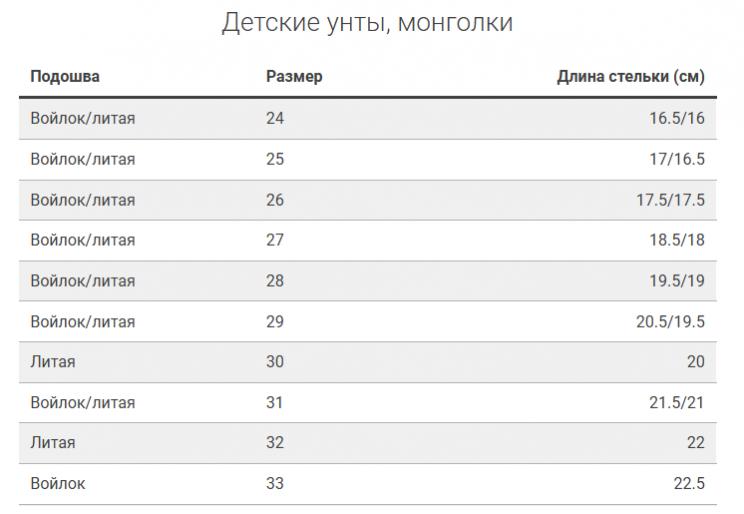Click the 17.5/17.5 insole length cell
The width and height of the screenshot is (744, 514).
click(x=670, y=200)
